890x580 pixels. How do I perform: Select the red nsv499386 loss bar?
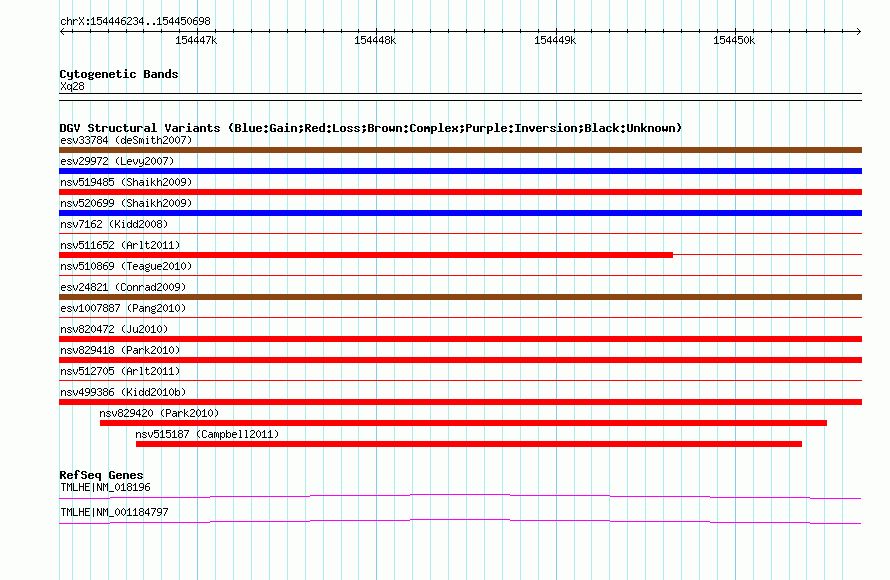[460, 402]
